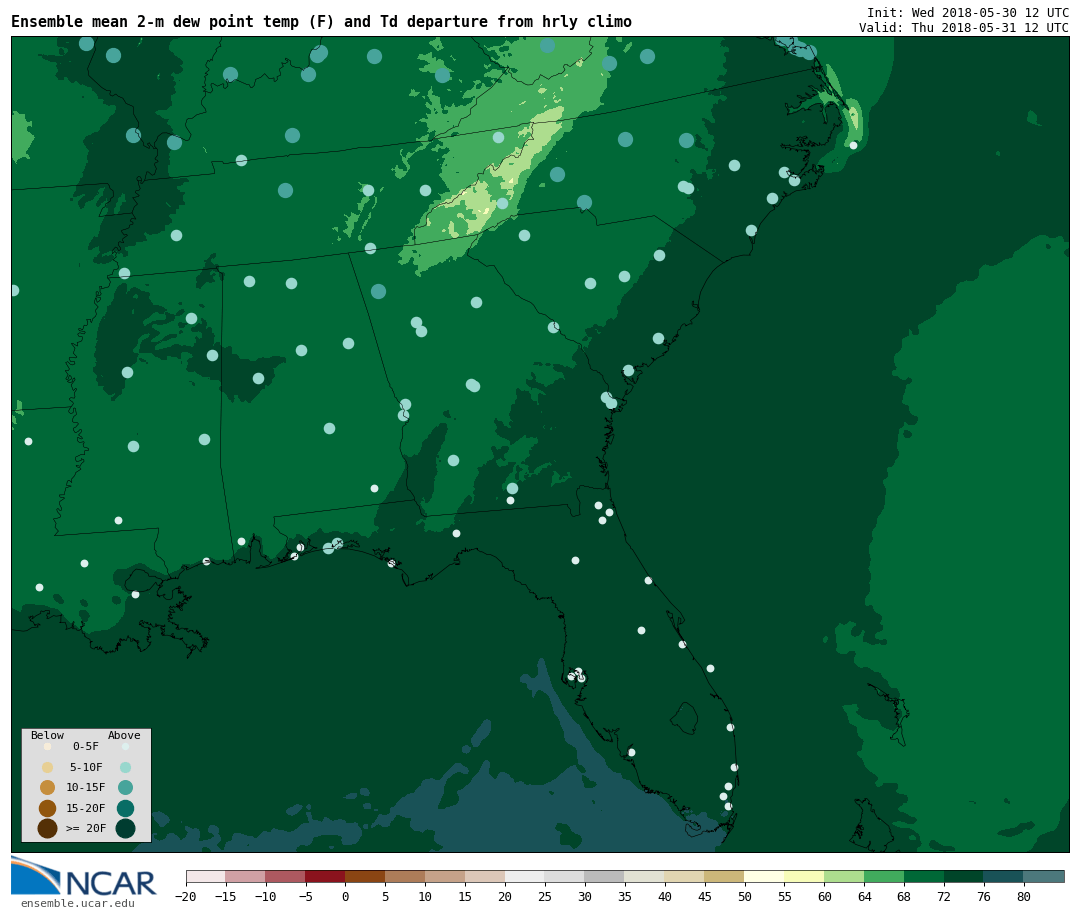Select the brown swatch between 0 and 5
The image size is (1080, 915).
point(365,876)
